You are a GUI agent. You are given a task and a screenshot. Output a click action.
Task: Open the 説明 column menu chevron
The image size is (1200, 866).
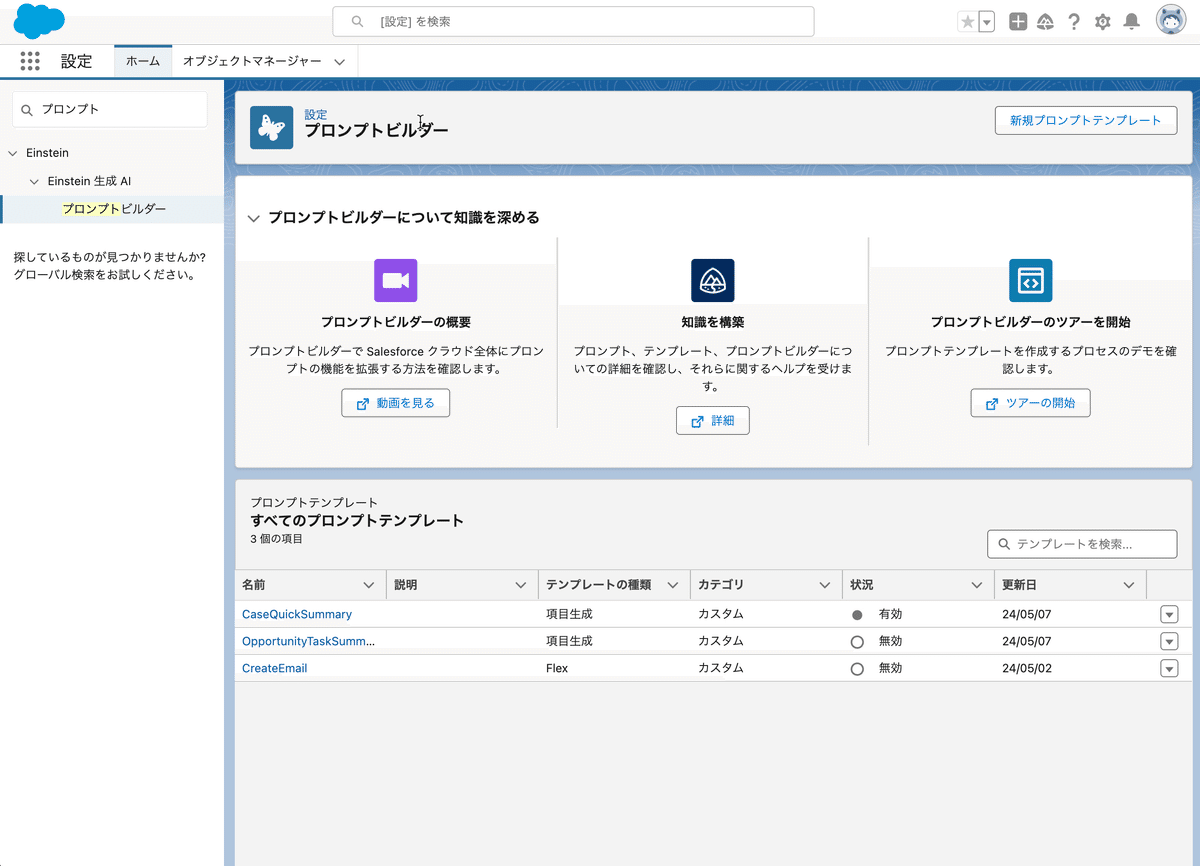520,585
